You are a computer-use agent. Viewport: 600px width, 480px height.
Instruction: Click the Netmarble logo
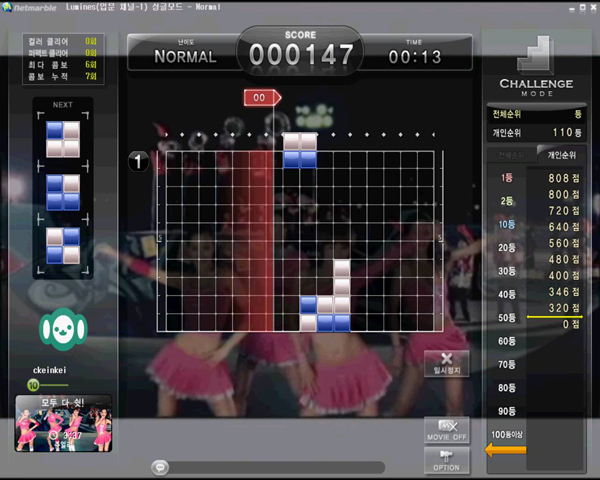30,7
